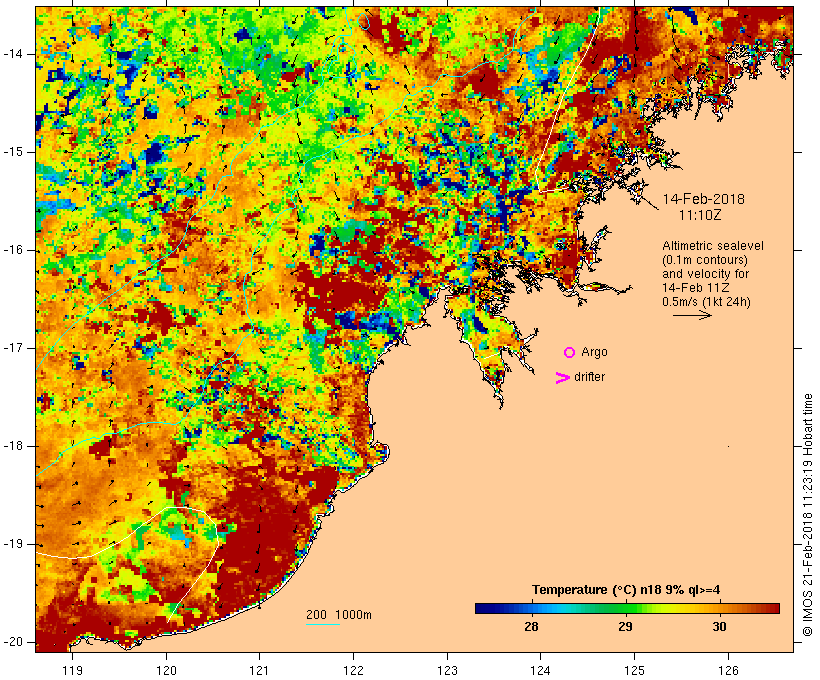Click the '121' longitude axis label
The height and width of the screenshot is (680, 820).
(259, 670)
